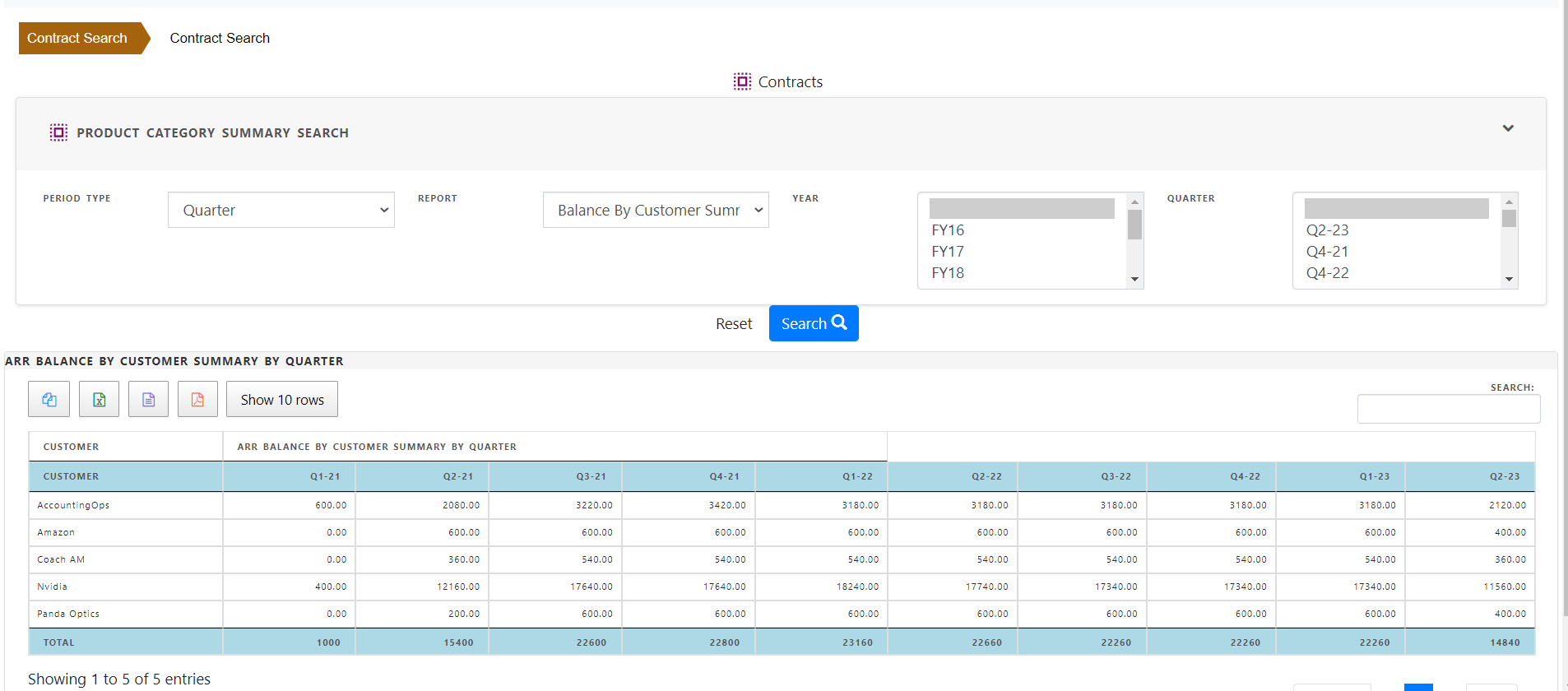Sort by Q3-22 column header

coord(1082,476)
